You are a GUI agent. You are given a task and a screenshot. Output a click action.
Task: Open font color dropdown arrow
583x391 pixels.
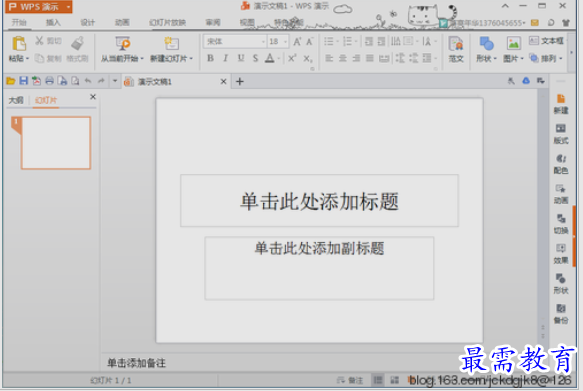click(x=278, y=58)
